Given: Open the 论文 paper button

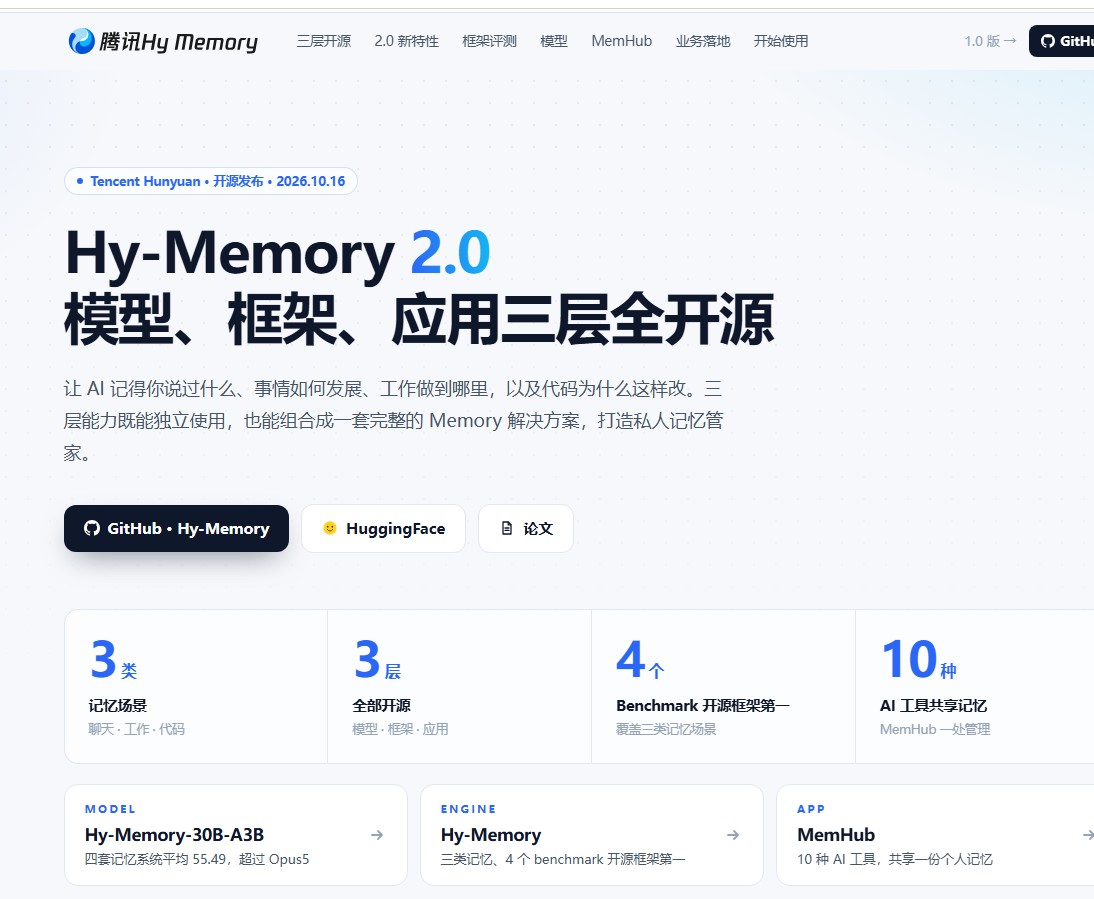Looking at the screenshot, I should pos(526,529).
